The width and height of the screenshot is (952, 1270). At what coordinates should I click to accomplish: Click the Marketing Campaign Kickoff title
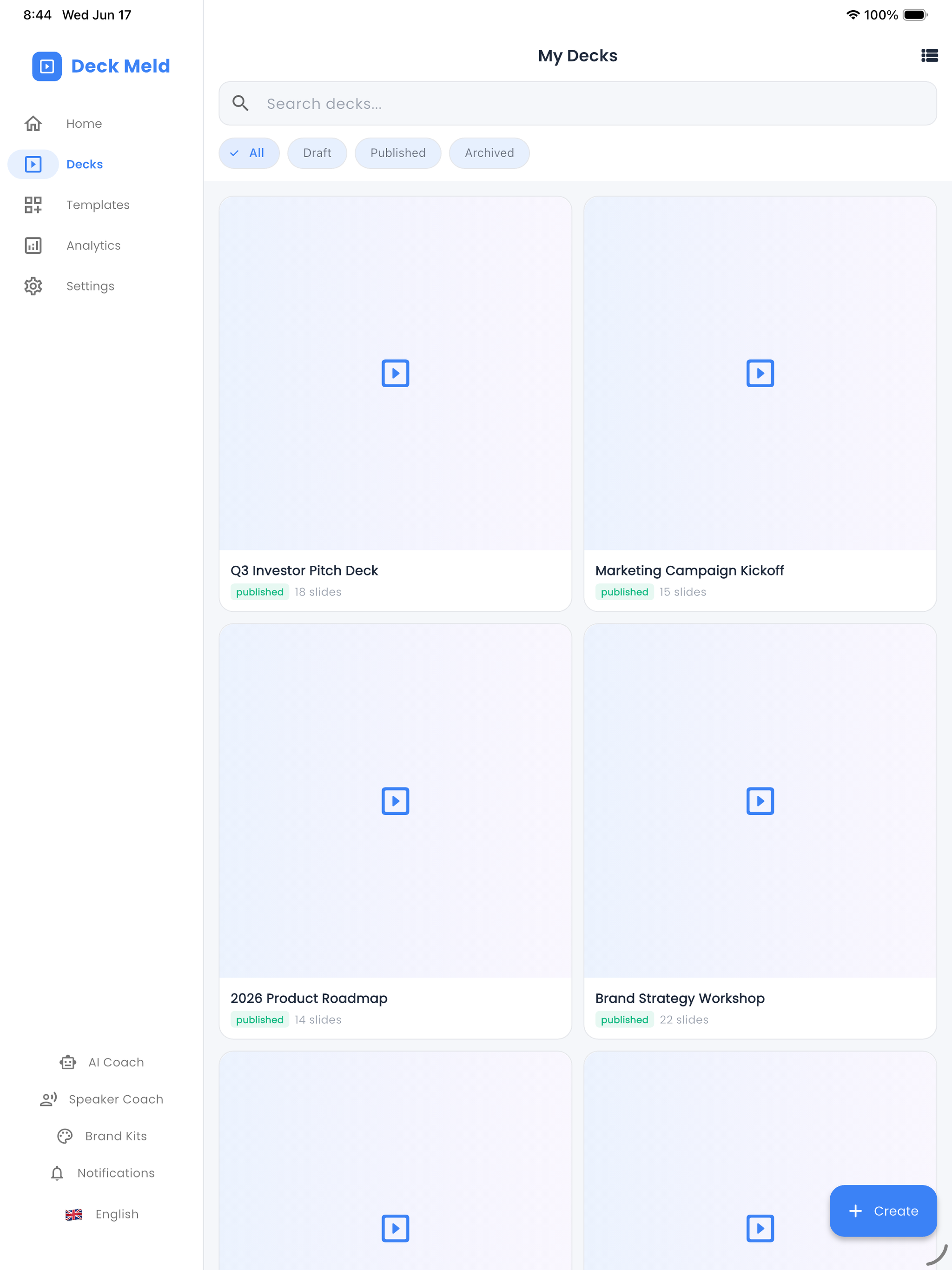point(690,571)
